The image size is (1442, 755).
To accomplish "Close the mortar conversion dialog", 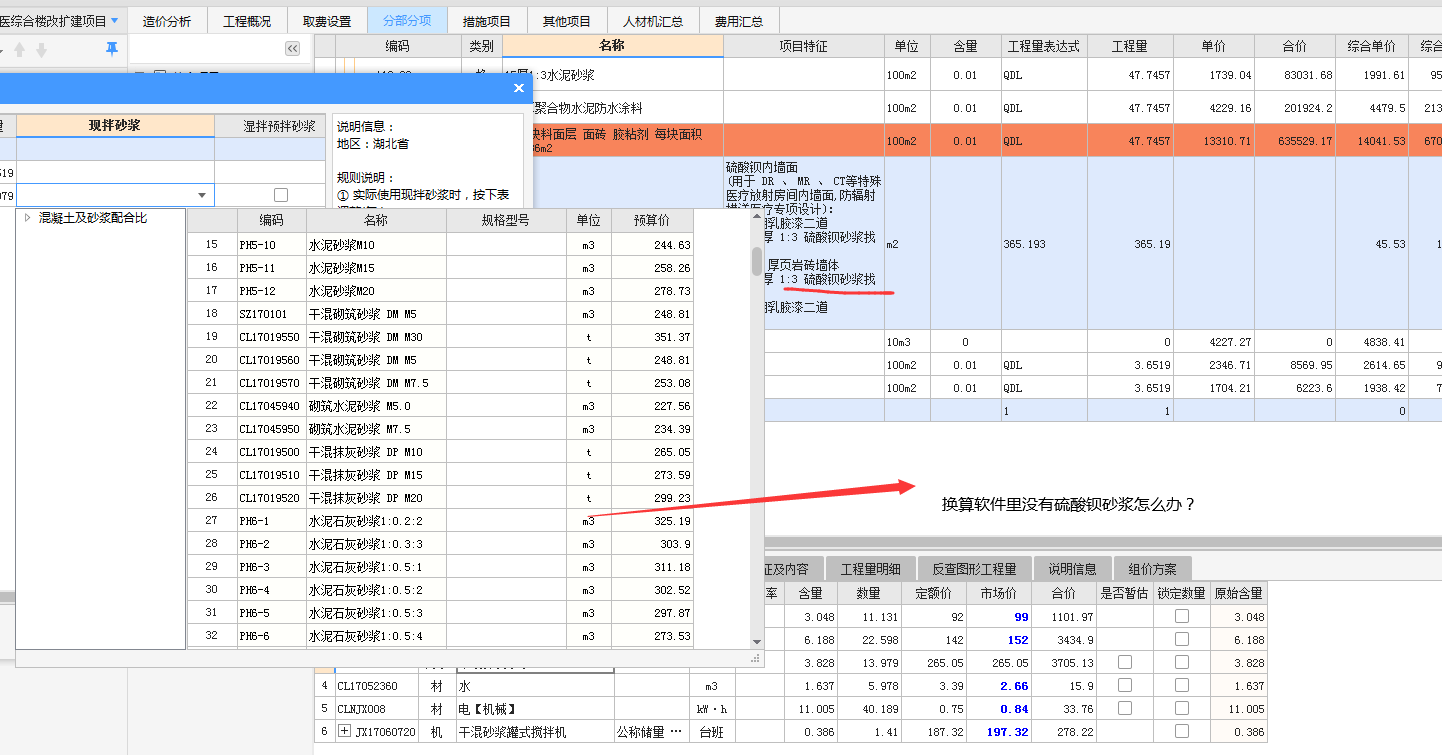I will click(519, 88).
